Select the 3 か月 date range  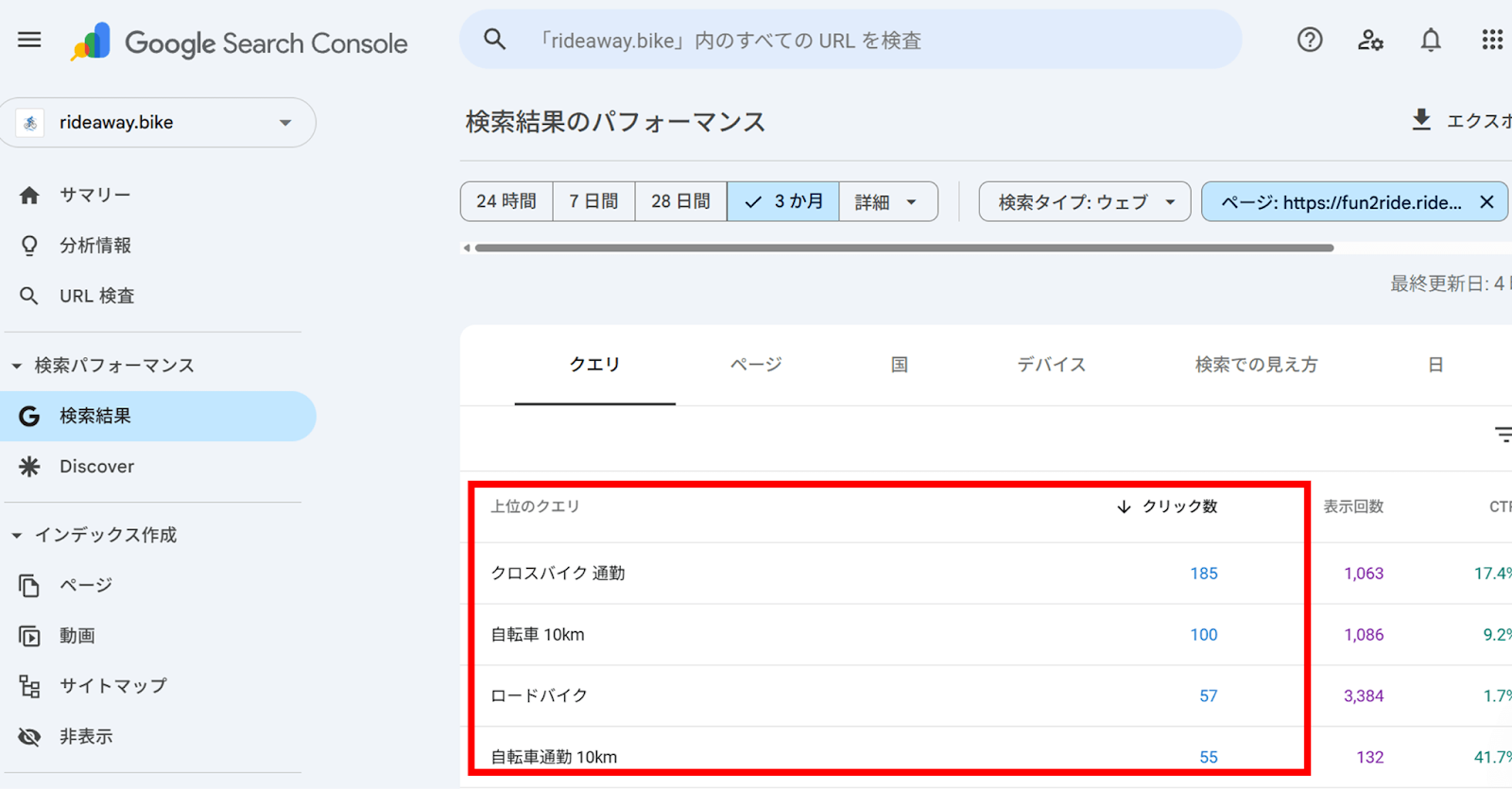(x=782, y=201)
